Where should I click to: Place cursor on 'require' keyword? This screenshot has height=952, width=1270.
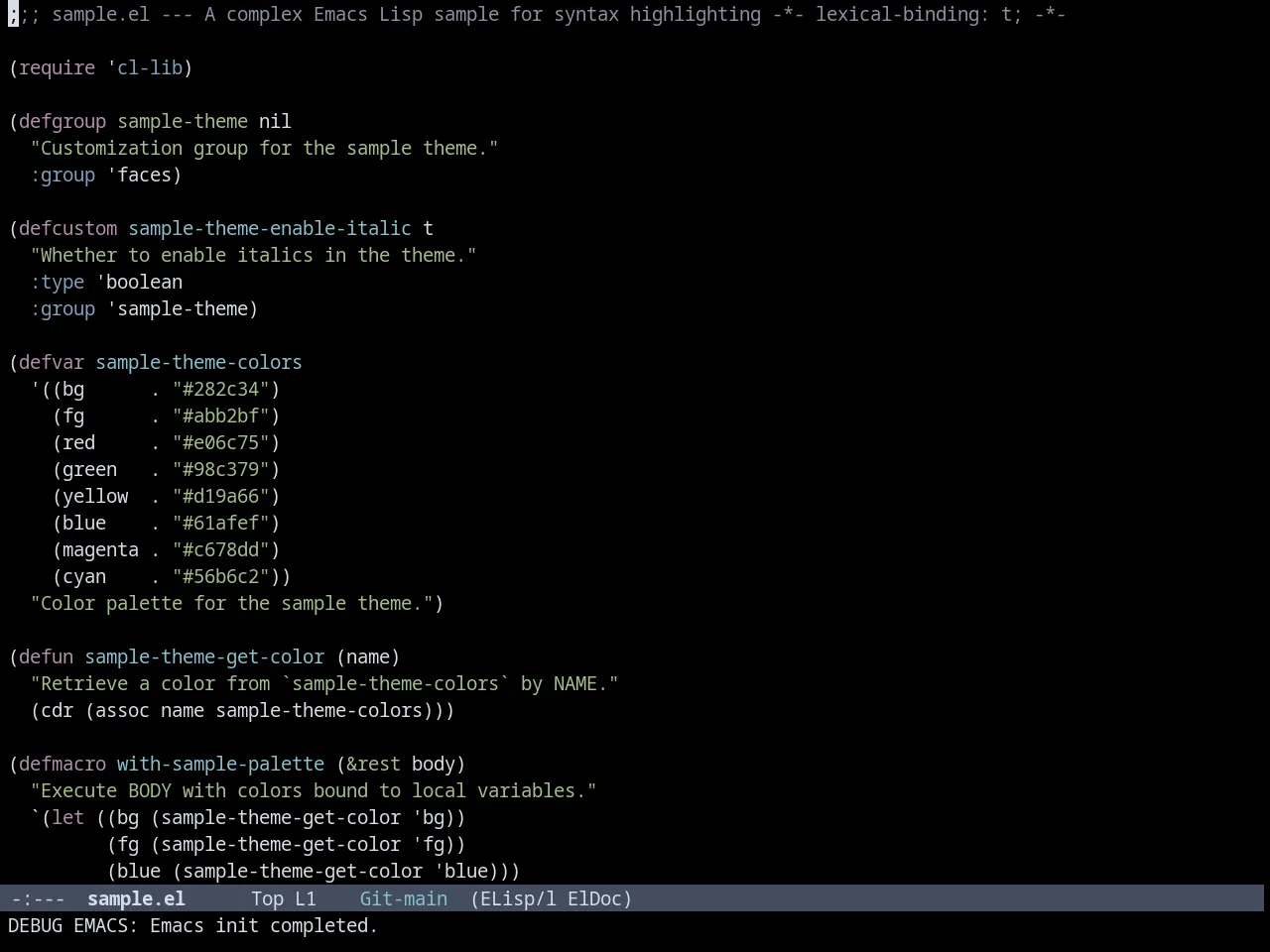tap(58, 67)
